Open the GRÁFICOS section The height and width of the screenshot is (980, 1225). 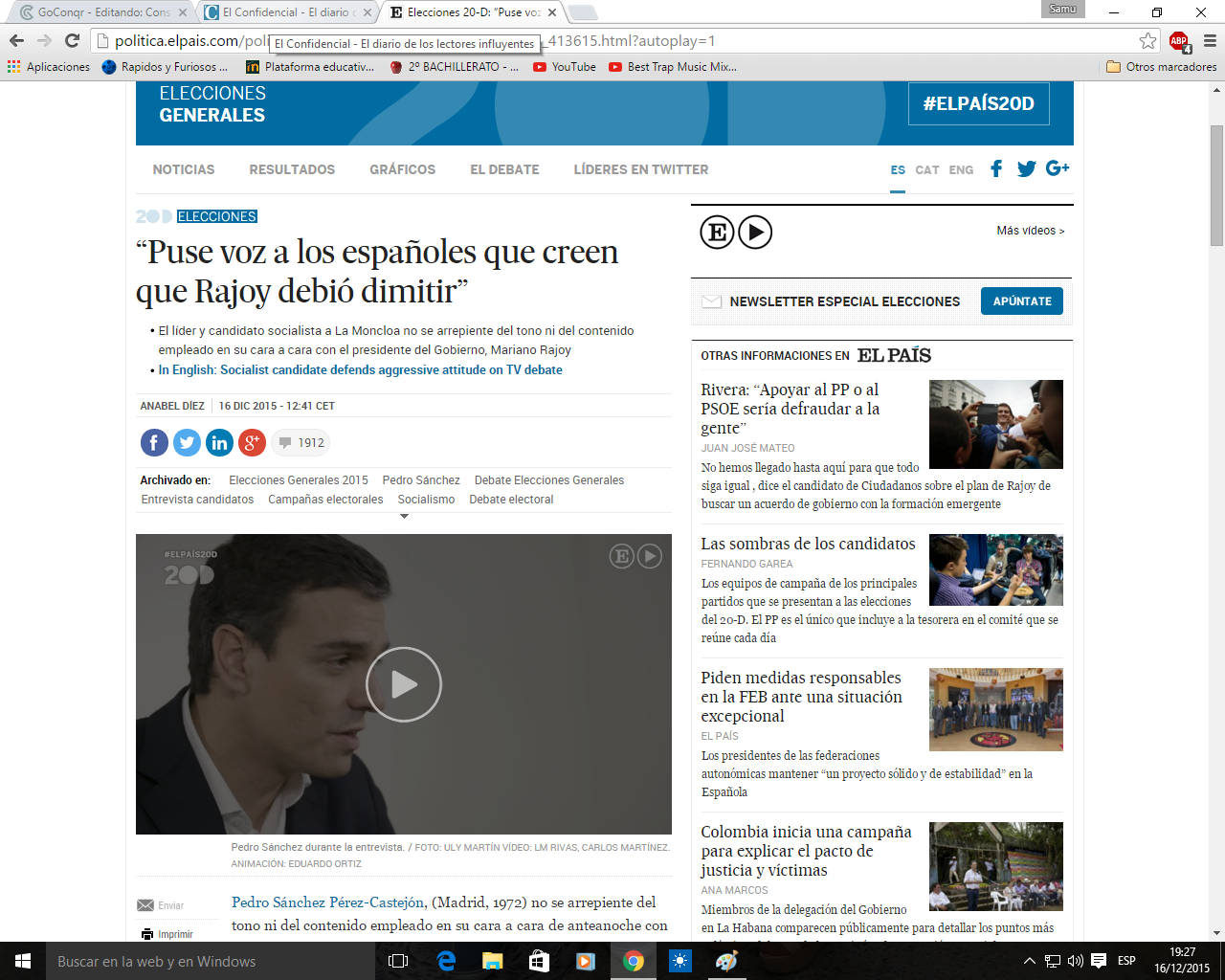point(403,169)
